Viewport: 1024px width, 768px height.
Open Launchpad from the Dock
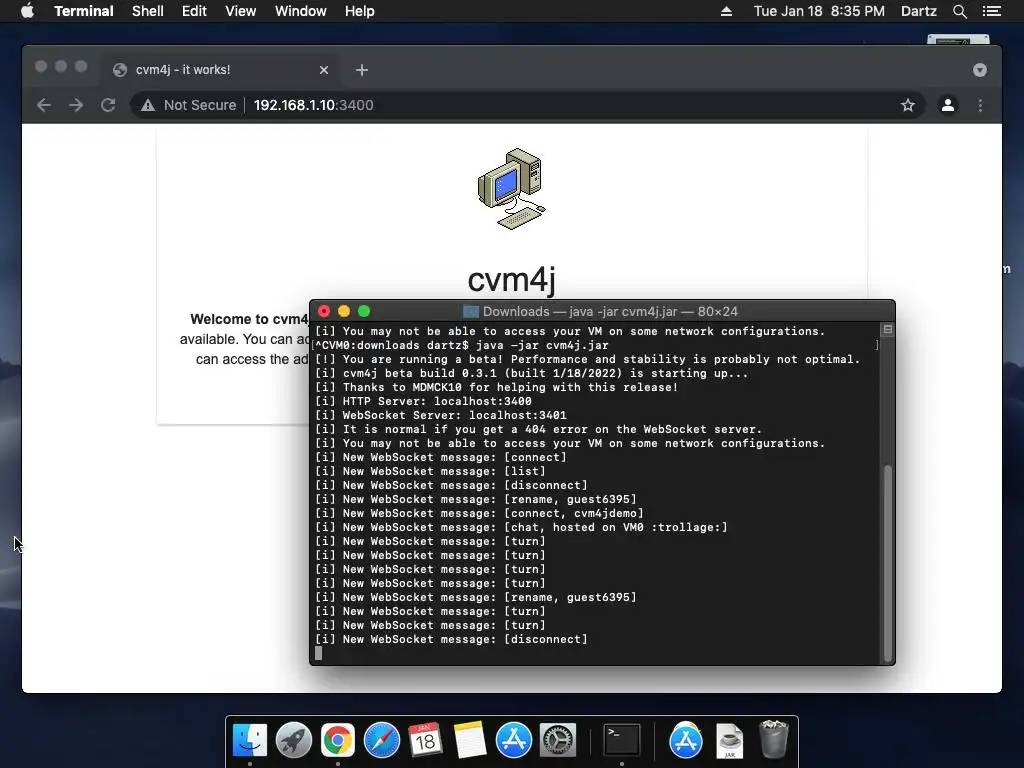tap(294, 740)
